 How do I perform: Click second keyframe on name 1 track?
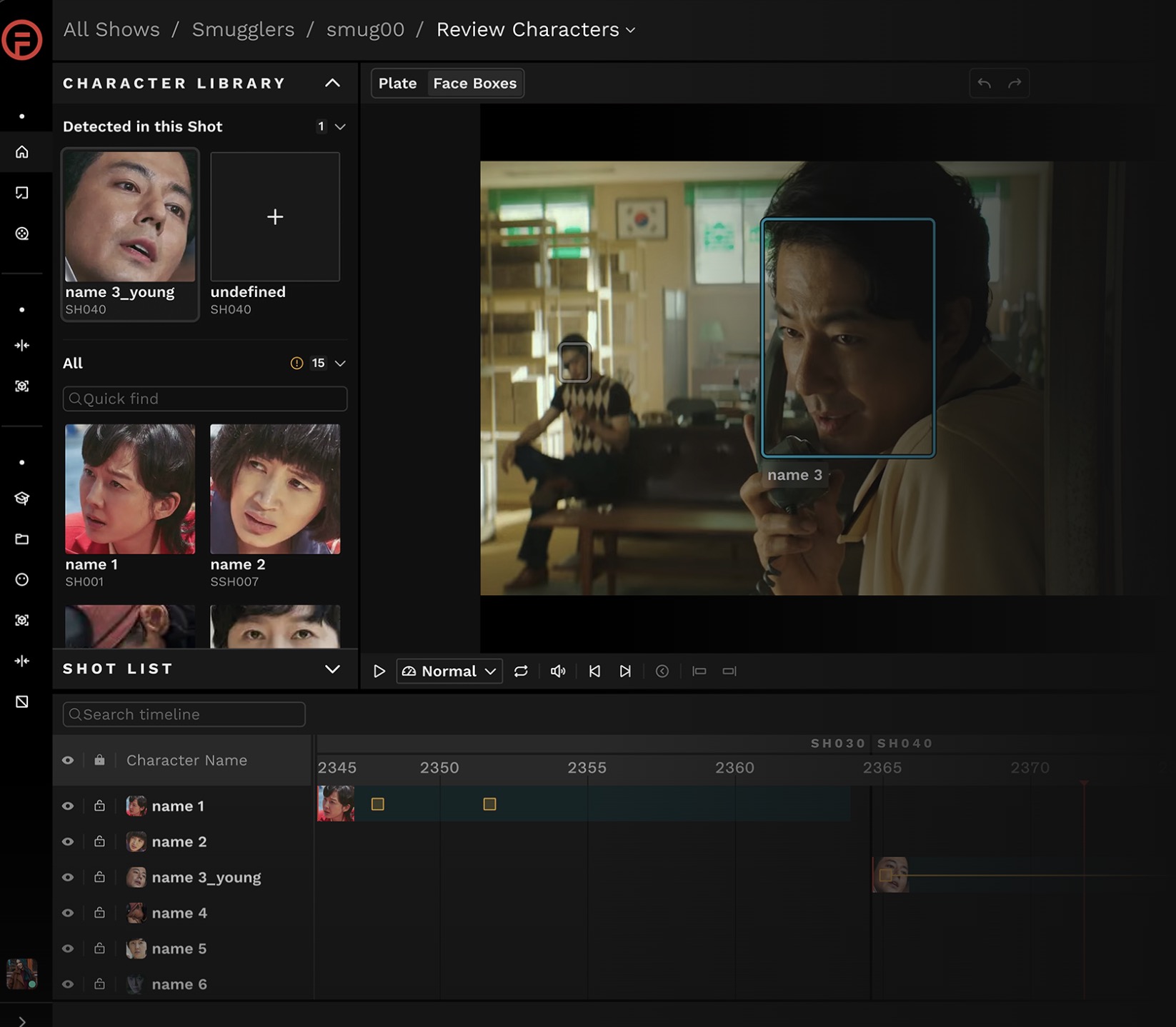click(489, 804)
